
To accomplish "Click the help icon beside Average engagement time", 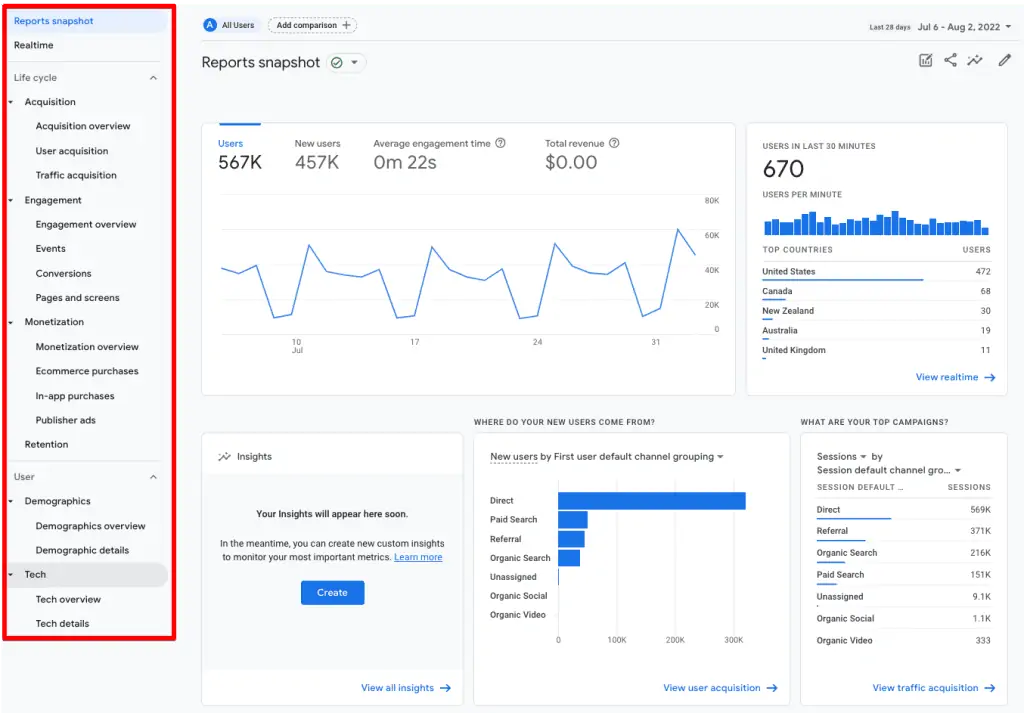I will [500, 144].
